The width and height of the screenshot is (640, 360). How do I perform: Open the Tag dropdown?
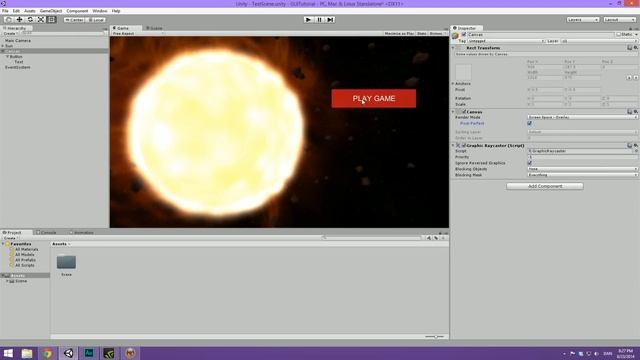(x=506, y=41)
